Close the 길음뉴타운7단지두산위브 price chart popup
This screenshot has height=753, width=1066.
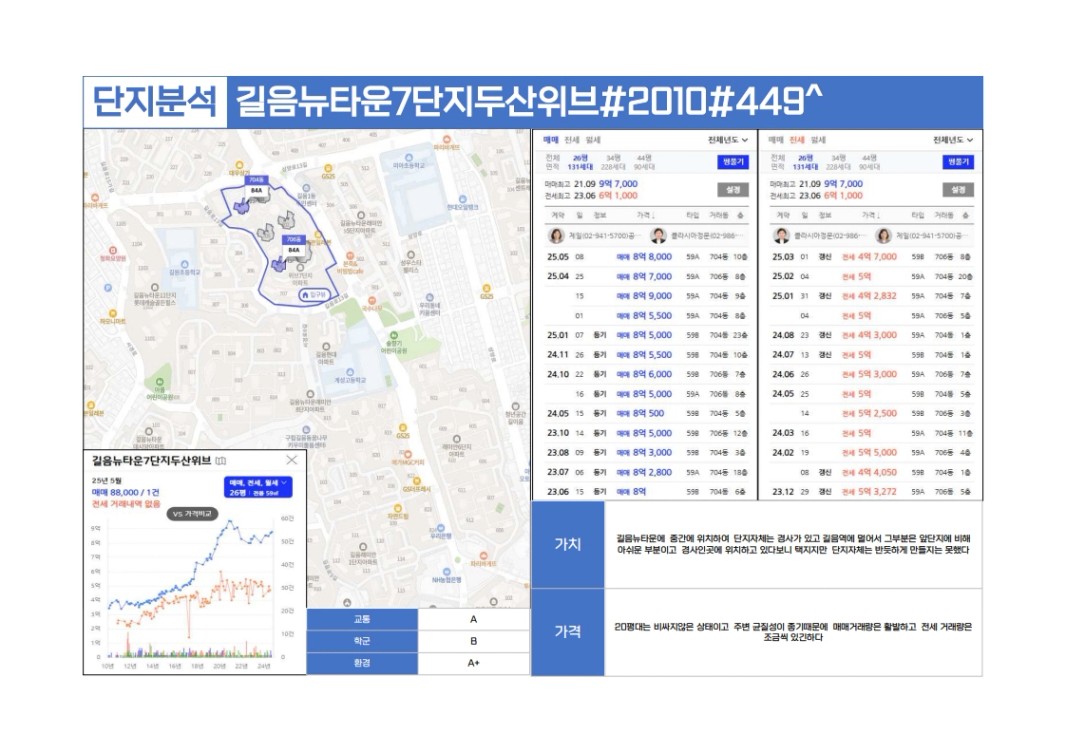[x=292, y=460]
